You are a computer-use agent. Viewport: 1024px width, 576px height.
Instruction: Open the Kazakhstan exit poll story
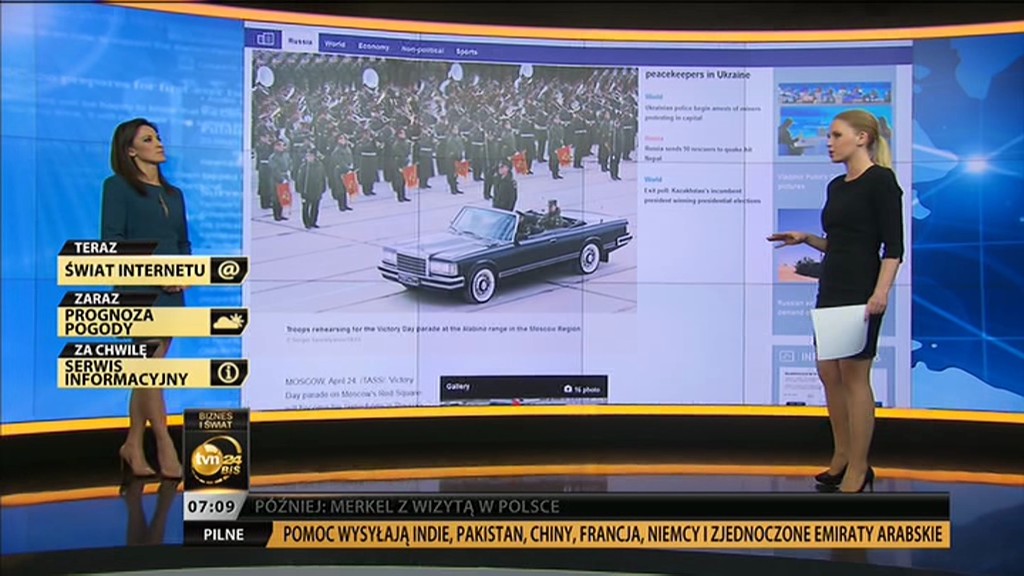702,196
